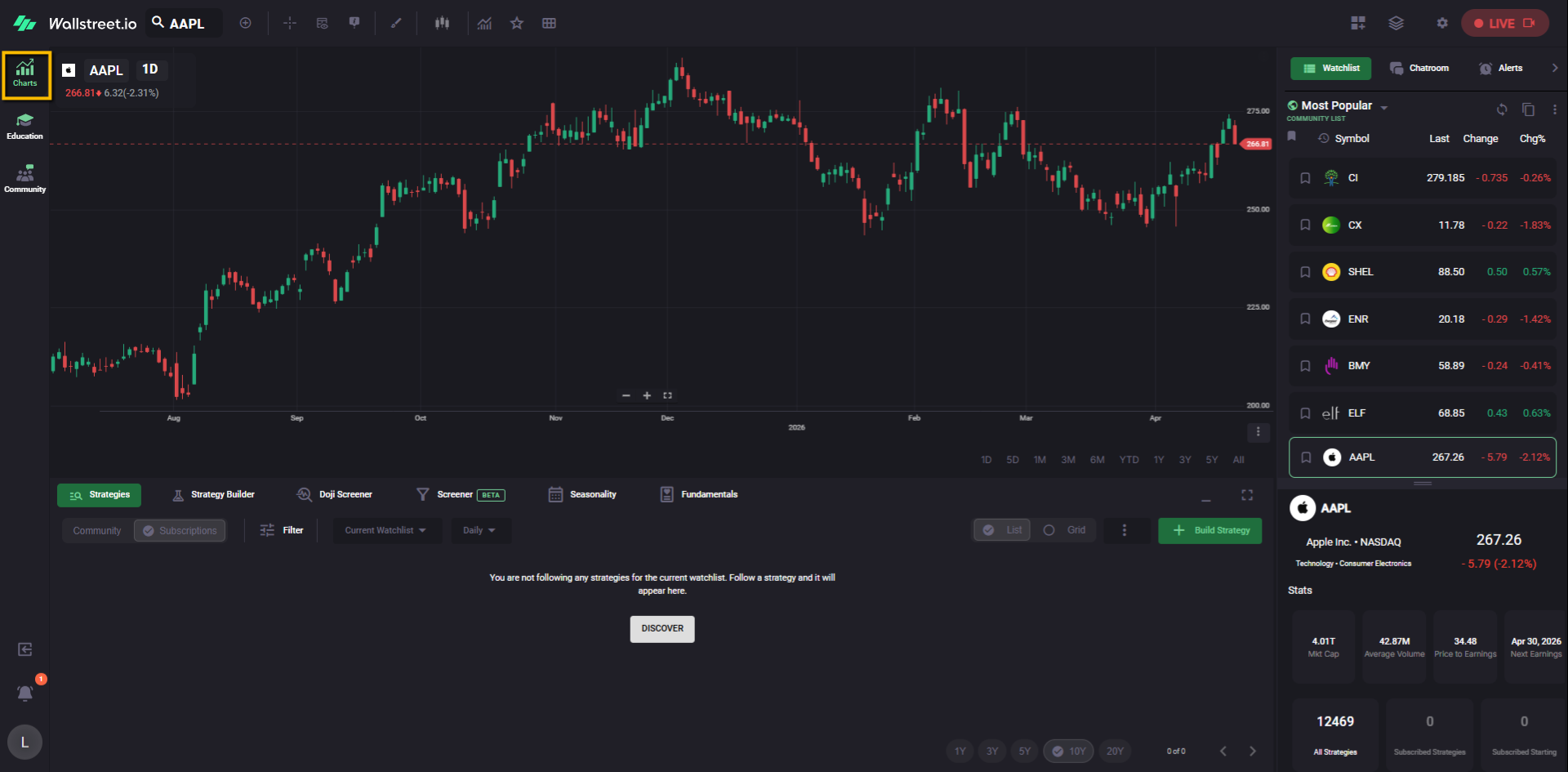Switch to the Seasonality tab
This screenshot has width=1568, height=772.
(583, 494)
